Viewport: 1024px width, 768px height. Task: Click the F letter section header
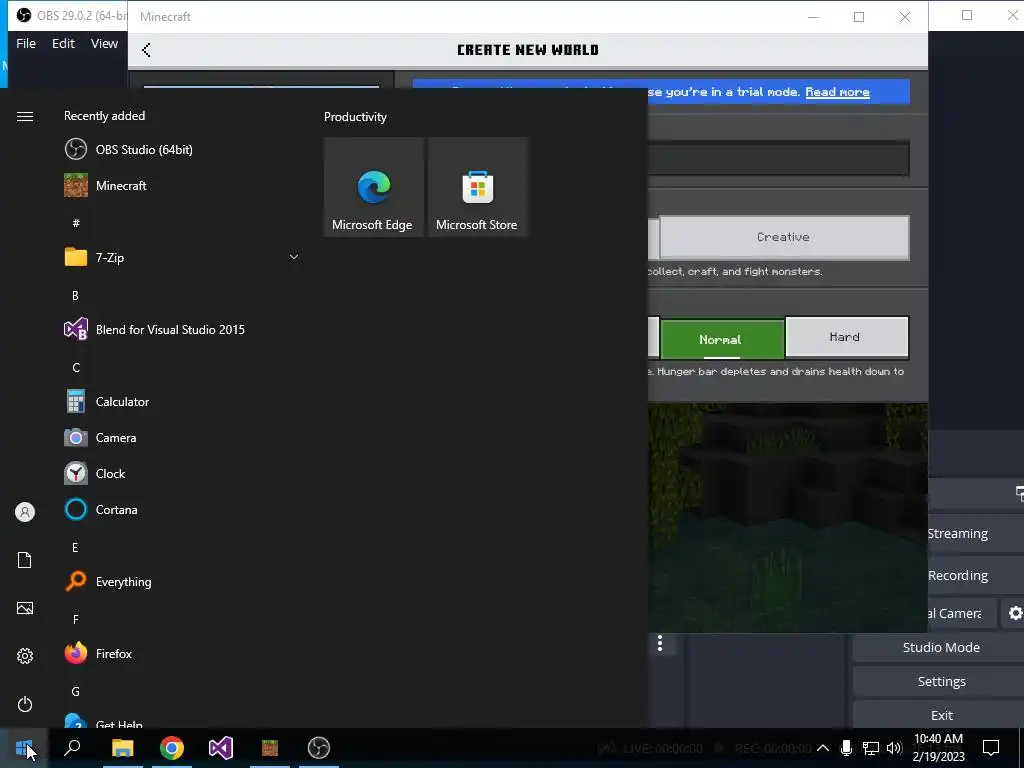[x=76, y=619]
